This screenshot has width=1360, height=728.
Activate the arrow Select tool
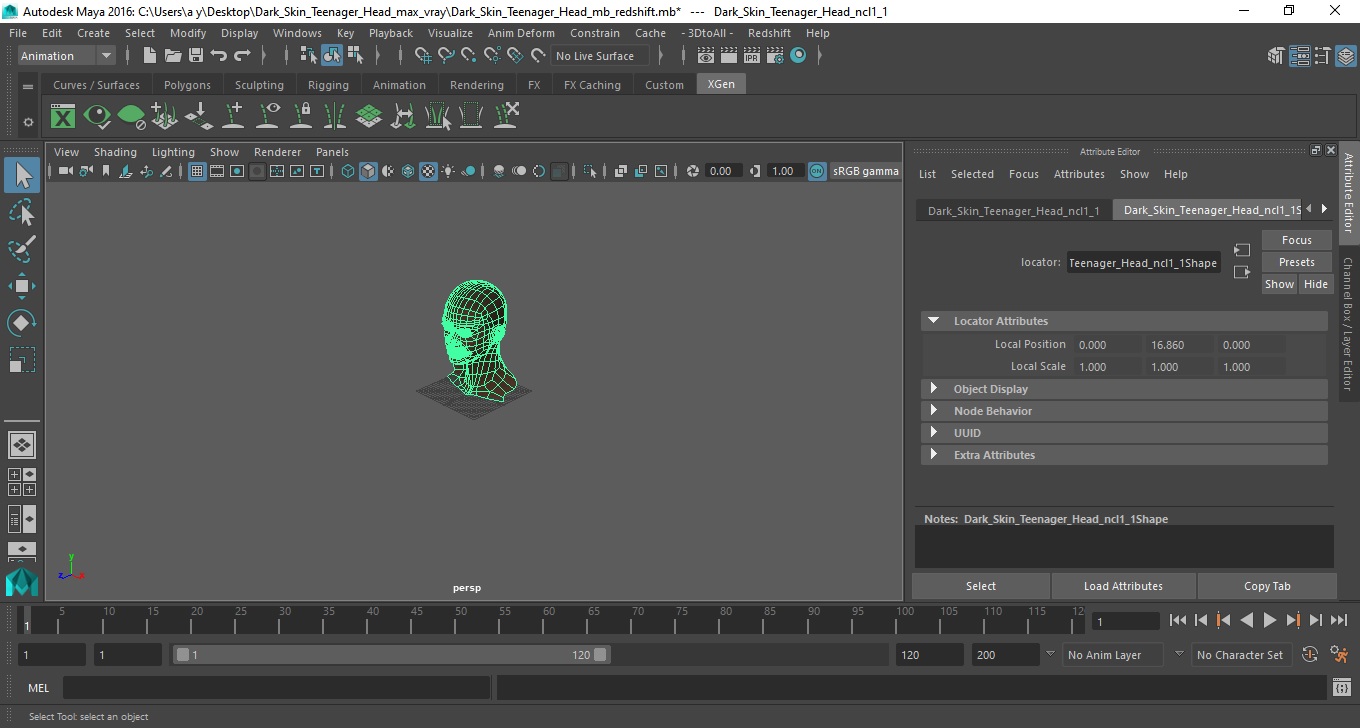pos(22,176)
